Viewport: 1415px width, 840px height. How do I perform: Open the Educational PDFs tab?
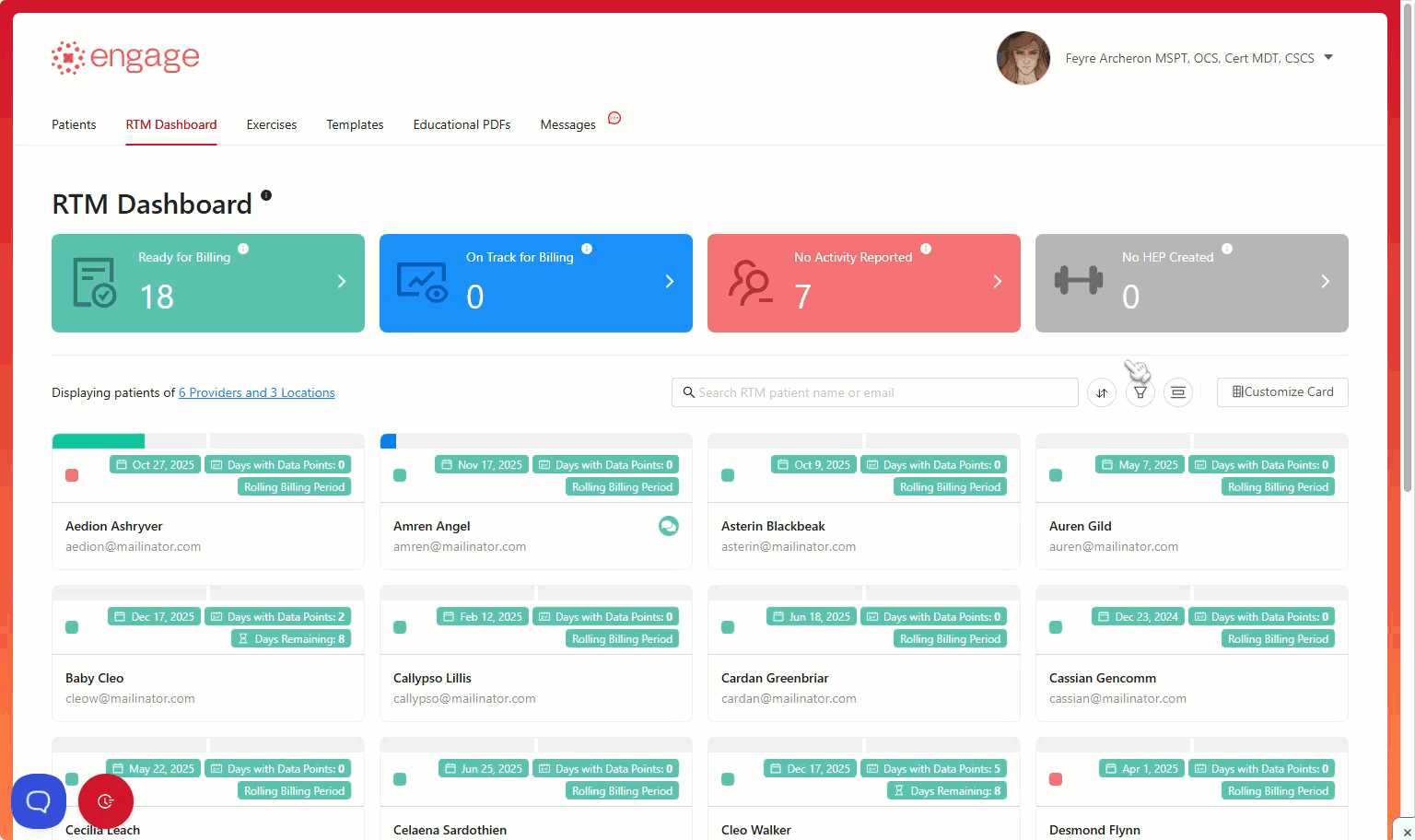click(x=462, y=124)
